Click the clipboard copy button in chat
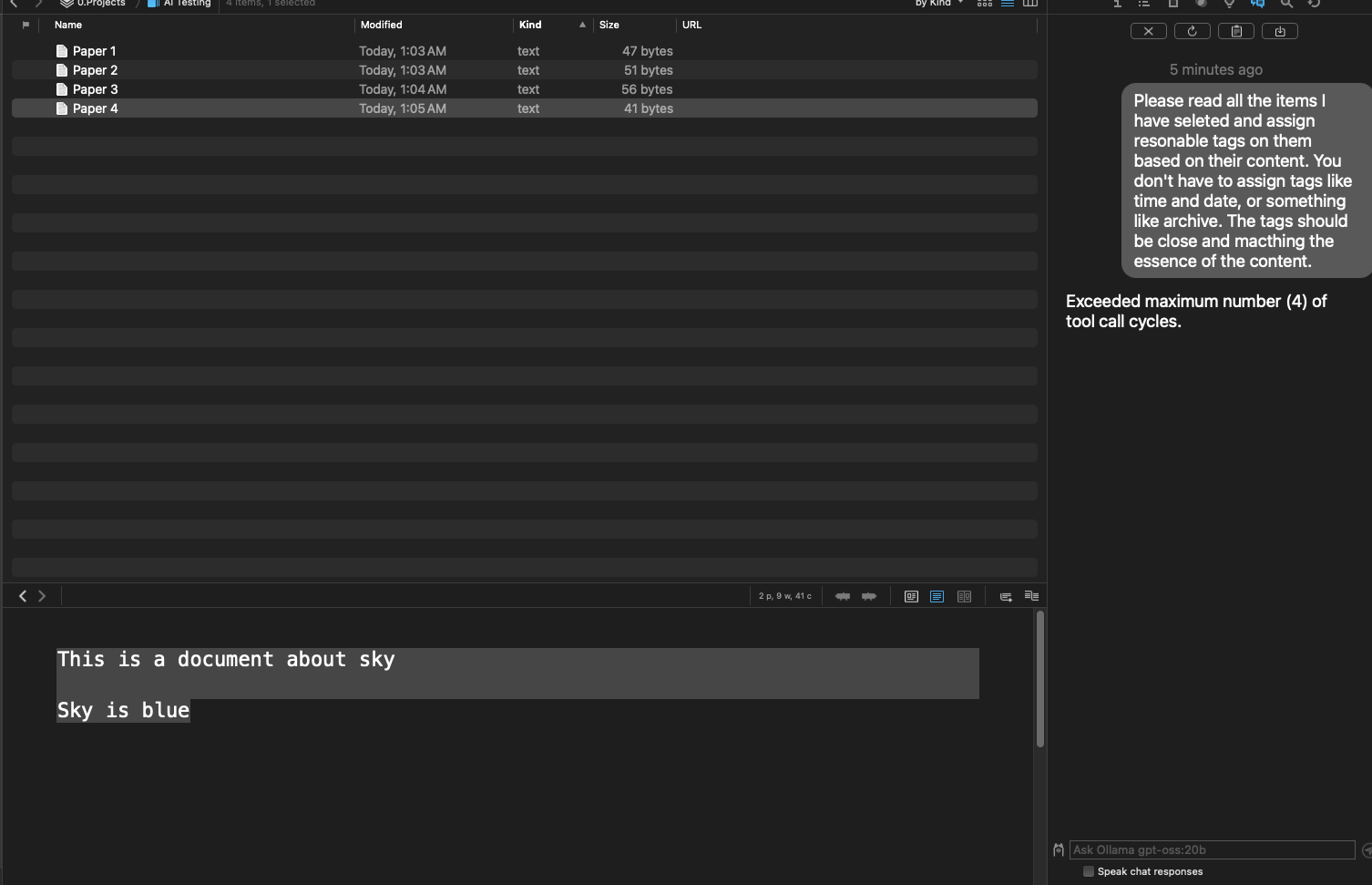 (1236, 31)
